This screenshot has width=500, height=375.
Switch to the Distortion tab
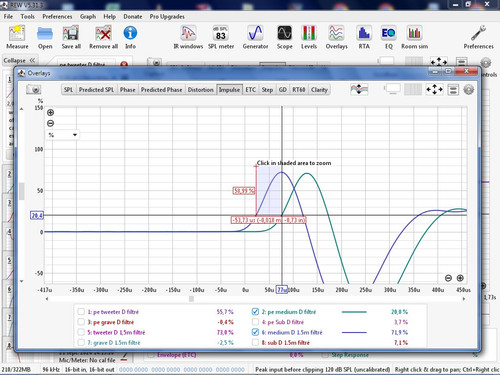click(200, 90)
